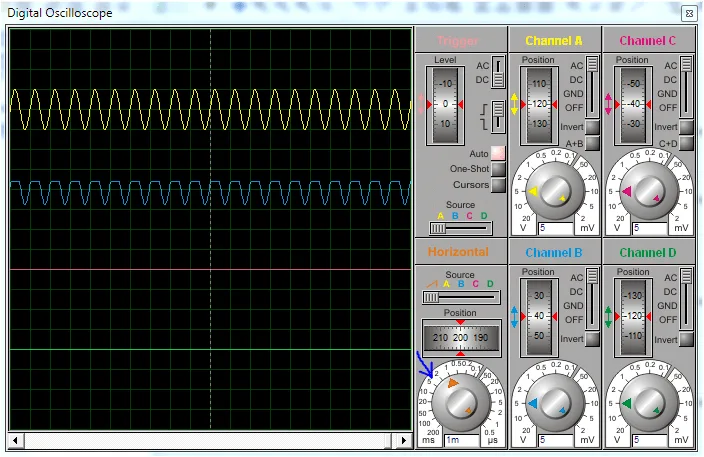Click the Horizontal timebase 1m value field
The width and height of the screenshot is (704, 457).
pyautogui.click(x=462, y=440)
